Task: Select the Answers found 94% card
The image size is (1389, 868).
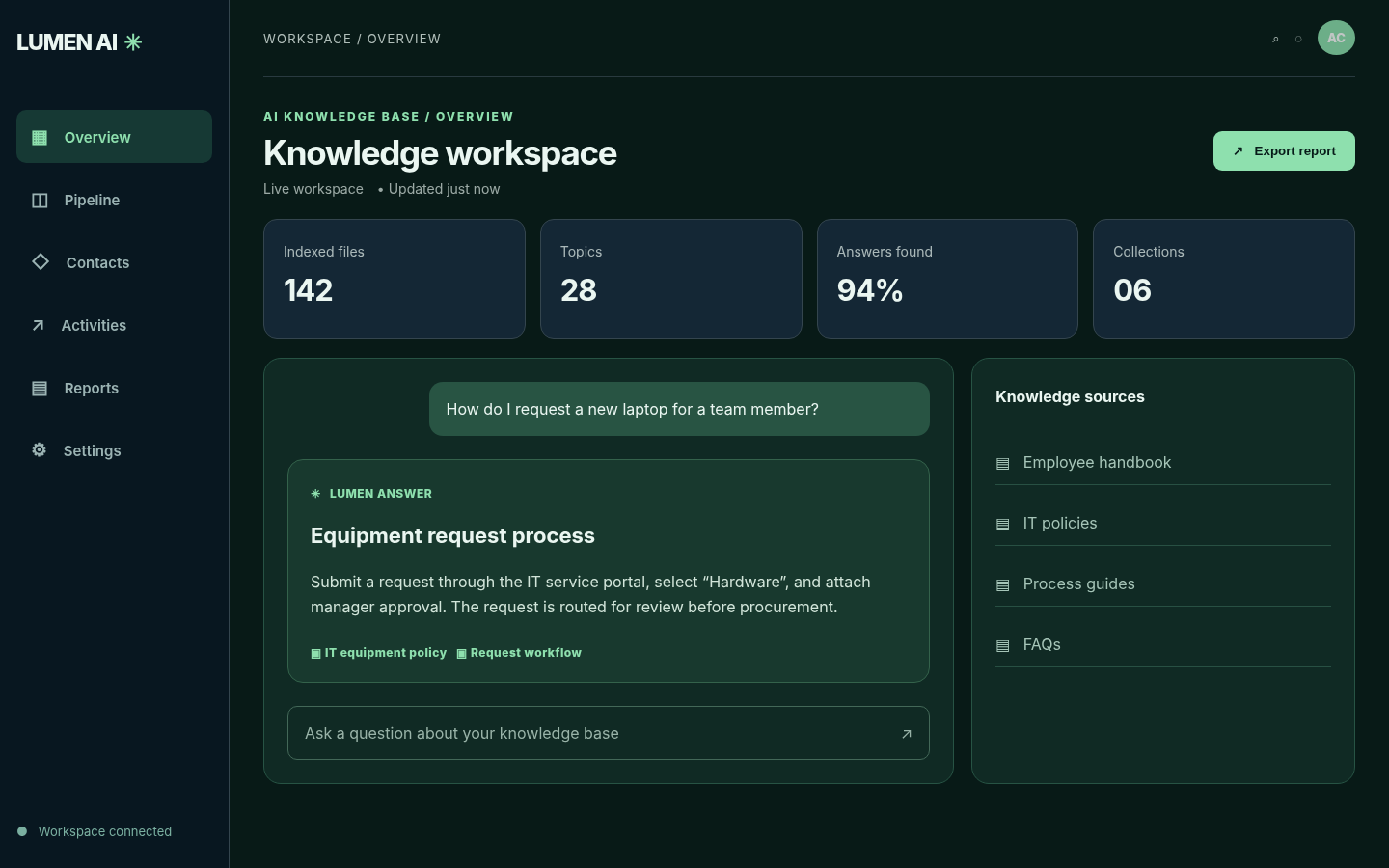Action: pyautogui.click(x=947, y=279)
